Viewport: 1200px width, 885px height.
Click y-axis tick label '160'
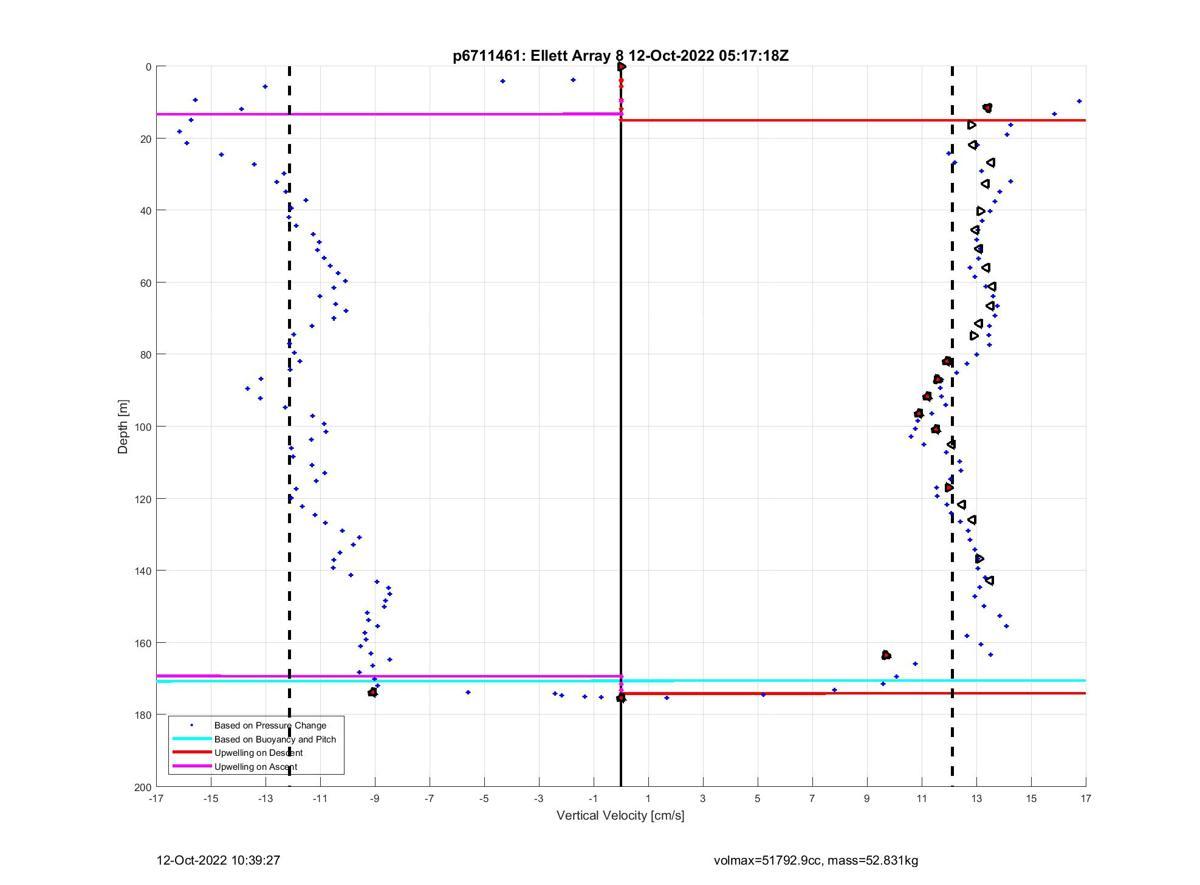point(142,643)
